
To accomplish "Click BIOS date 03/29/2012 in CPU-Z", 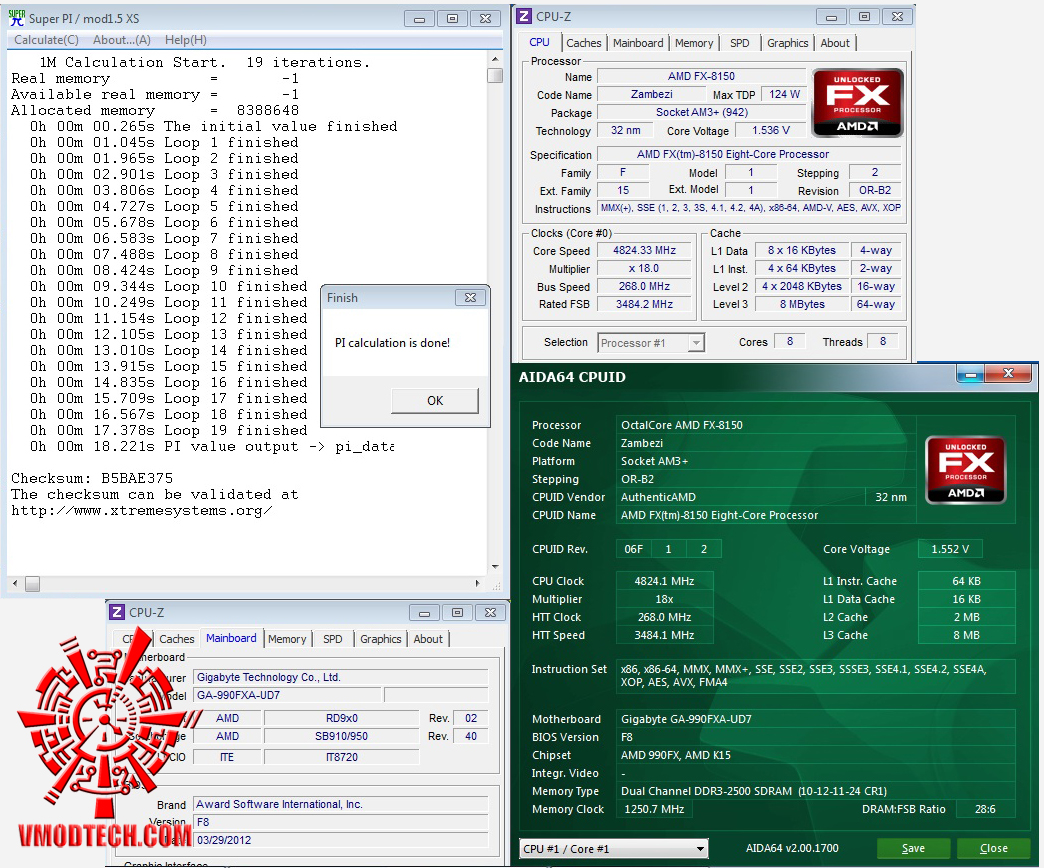I will pos(340,840).
